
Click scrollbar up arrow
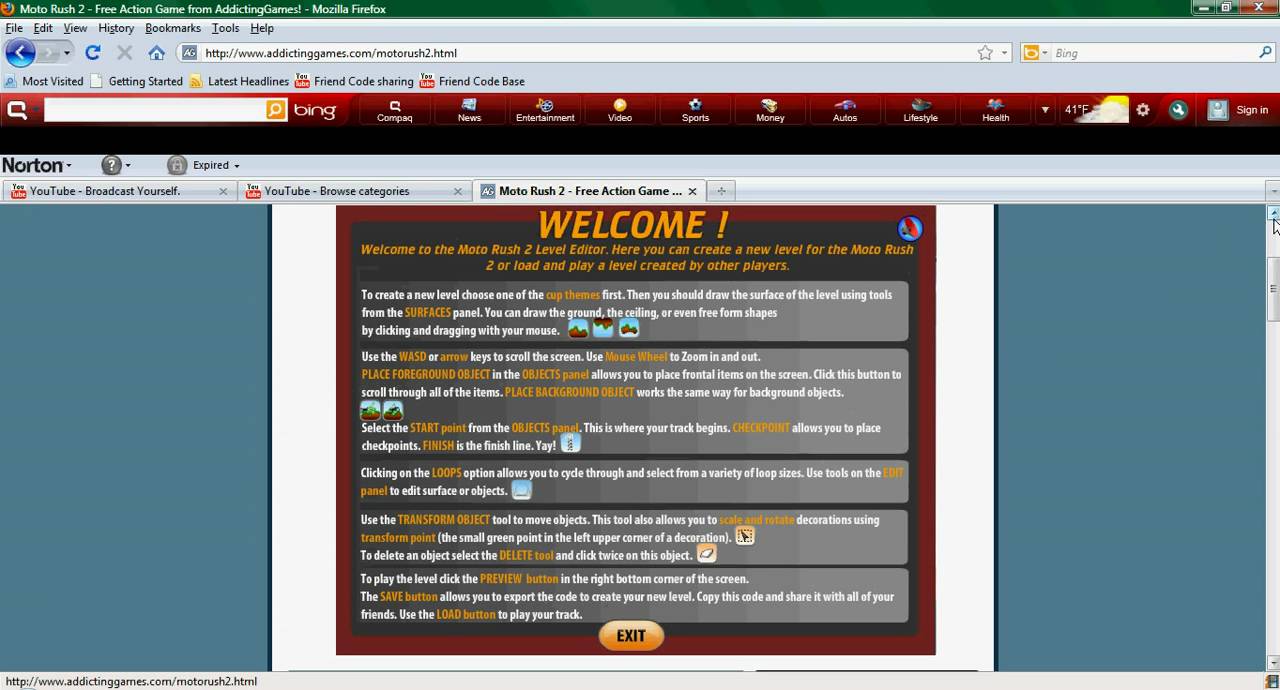[1273, 213]
